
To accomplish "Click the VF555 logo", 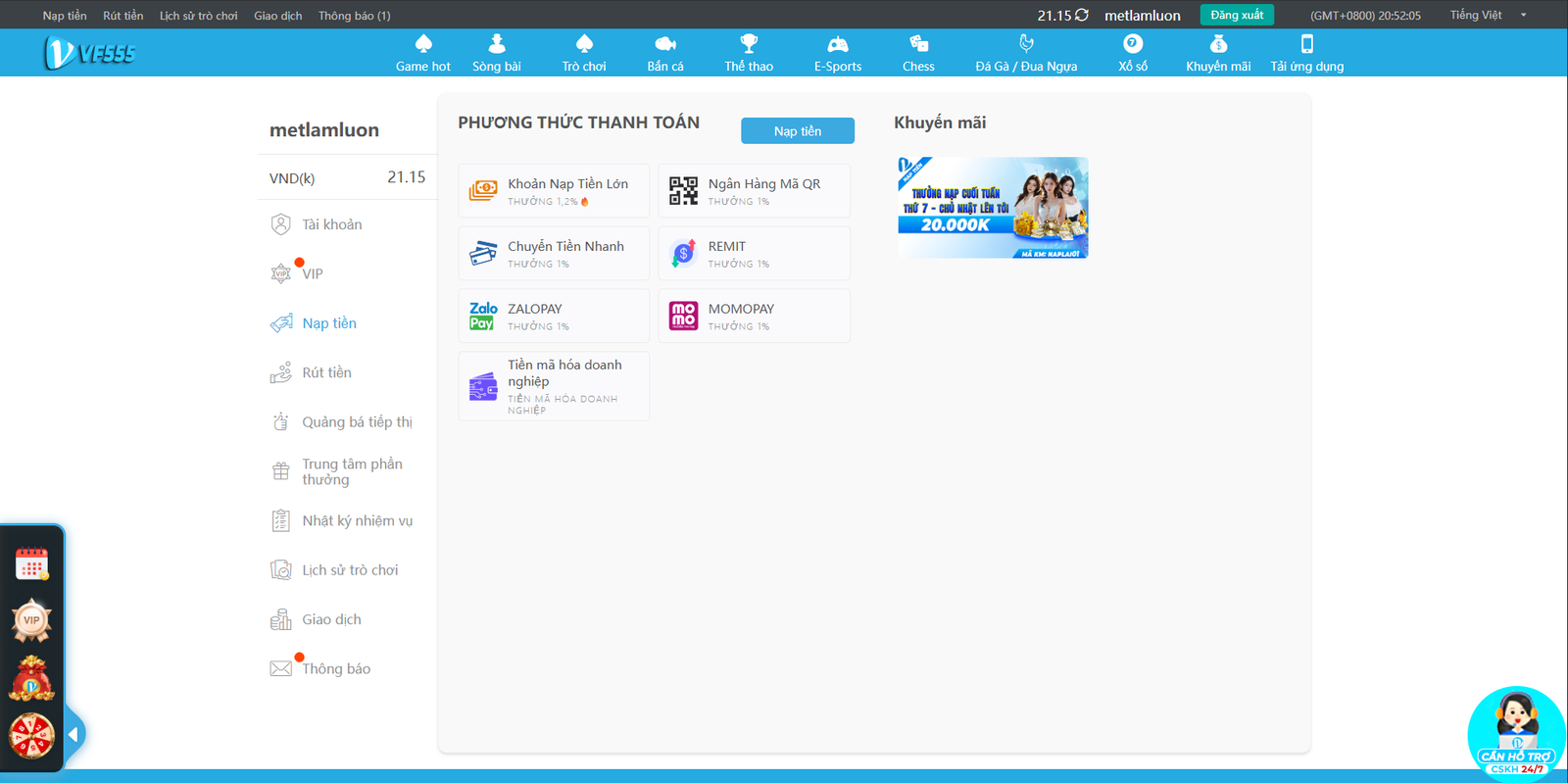I will 89,53.
